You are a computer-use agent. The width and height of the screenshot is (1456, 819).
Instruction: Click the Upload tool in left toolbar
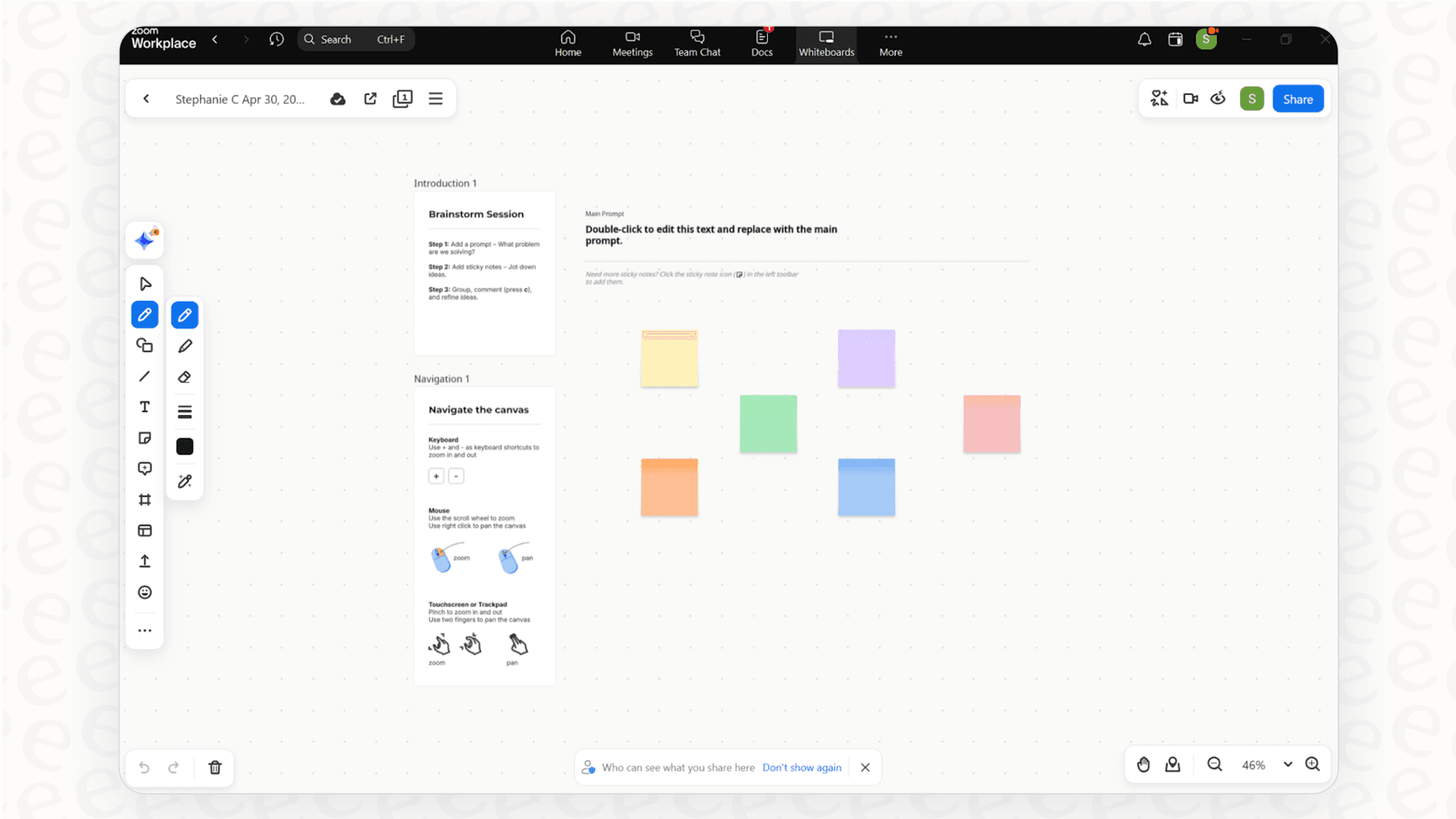click(145, 561)
